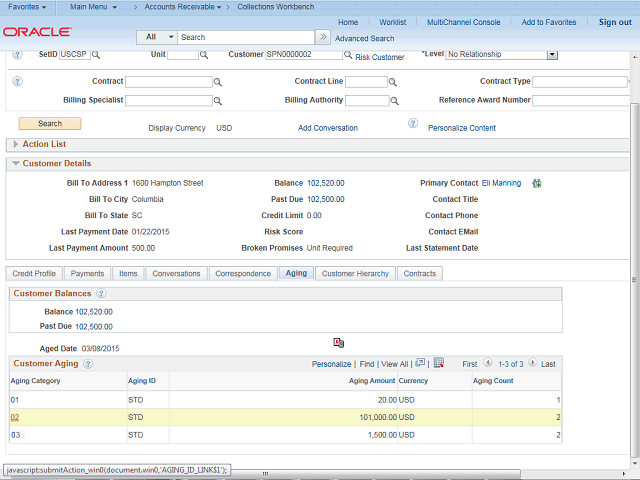This screenshot has width=640, height=480.
Task: Click the Add Conversation link
Action: (328, 128)
